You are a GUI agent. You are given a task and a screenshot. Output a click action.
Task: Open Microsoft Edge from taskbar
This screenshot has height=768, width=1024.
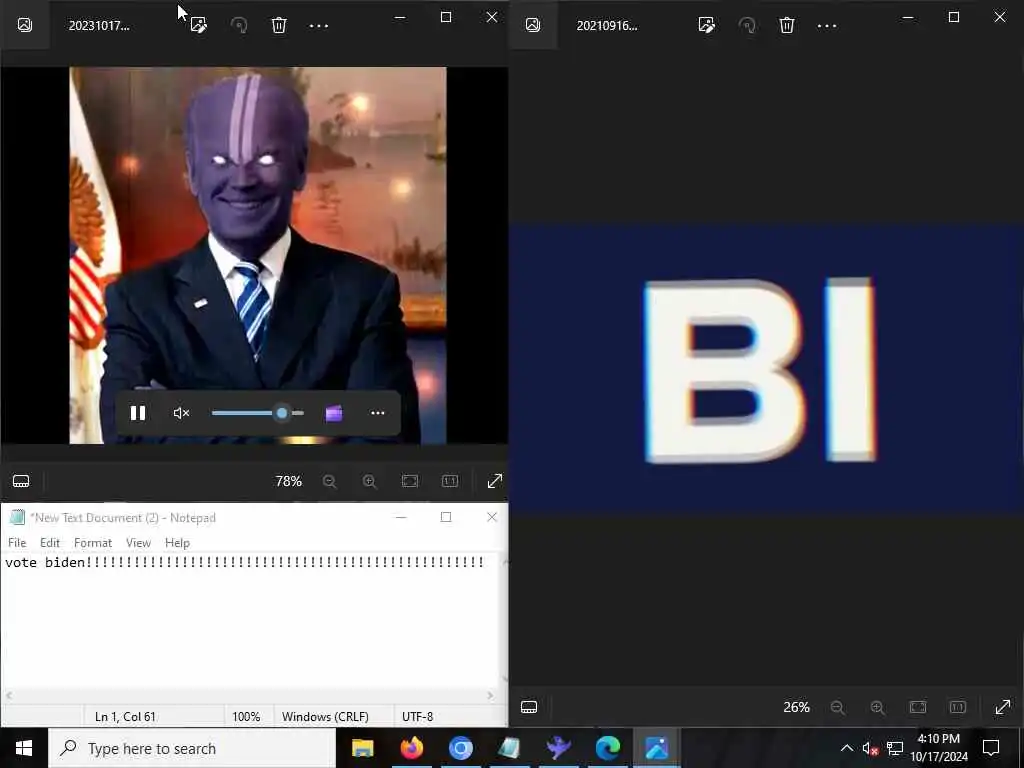(607, 748)
